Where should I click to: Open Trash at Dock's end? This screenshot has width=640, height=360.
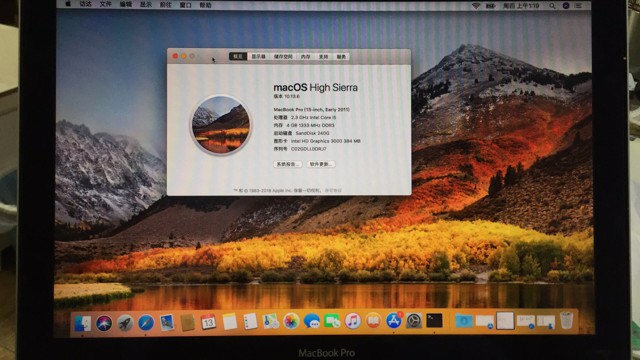click(567, 320)
